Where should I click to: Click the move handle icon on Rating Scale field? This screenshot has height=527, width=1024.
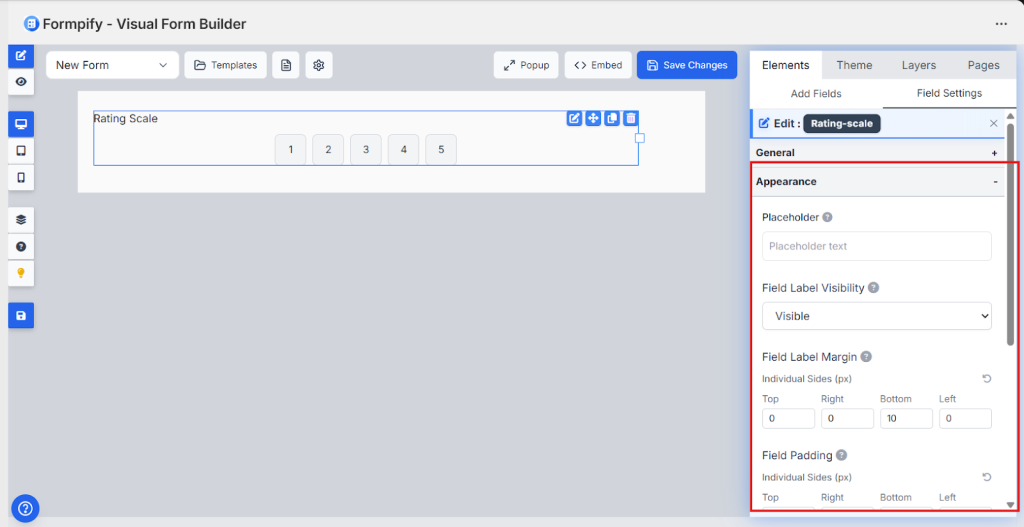[593, 119]
